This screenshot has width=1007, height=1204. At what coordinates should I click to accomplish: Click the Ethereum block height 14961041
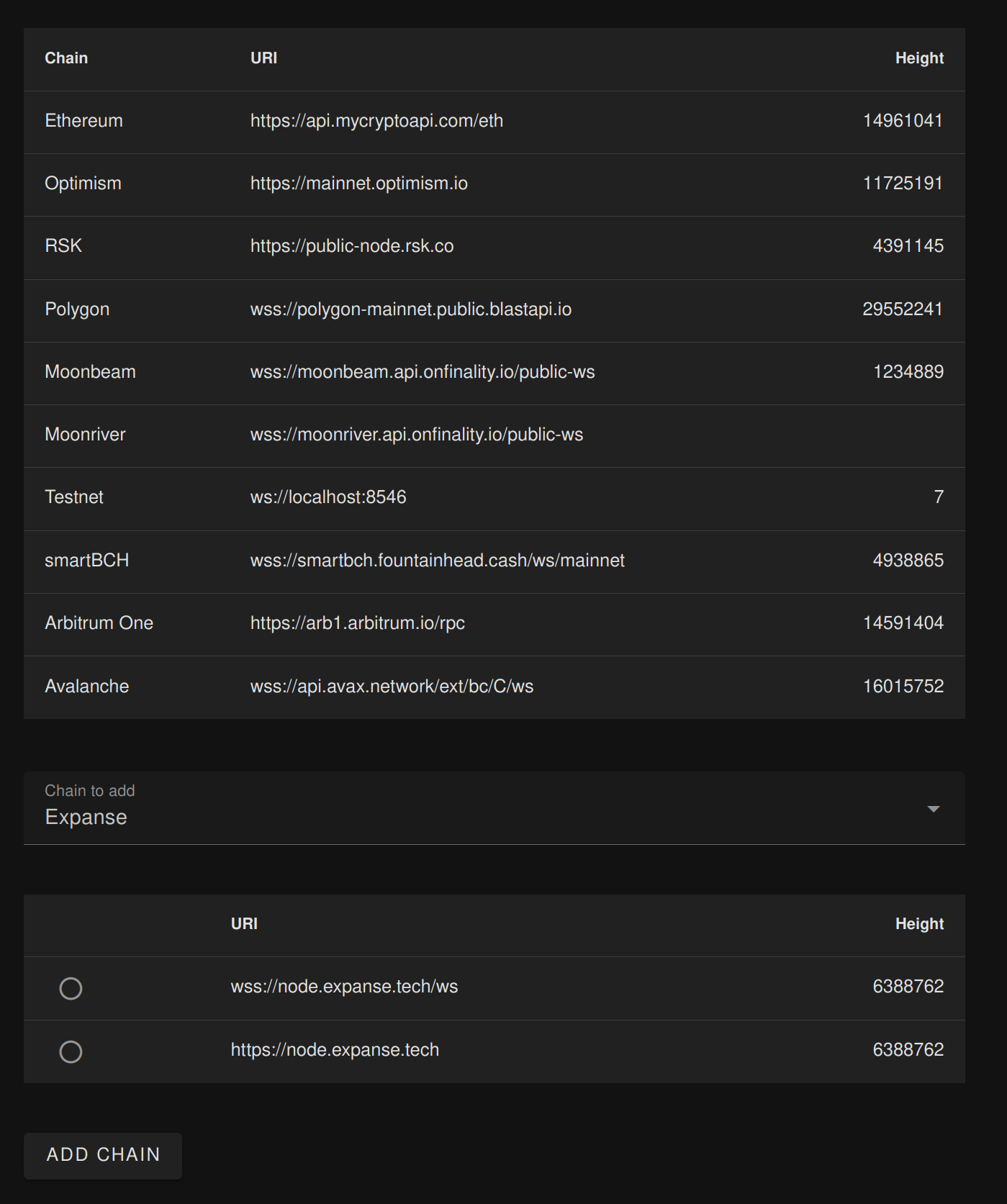pos(903,121)
